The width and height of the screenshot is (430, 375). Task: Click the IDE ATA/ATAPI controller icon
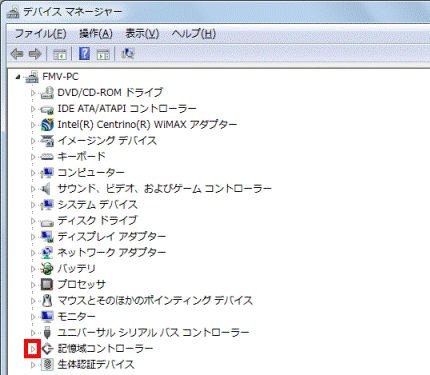(x=47, y=109)
